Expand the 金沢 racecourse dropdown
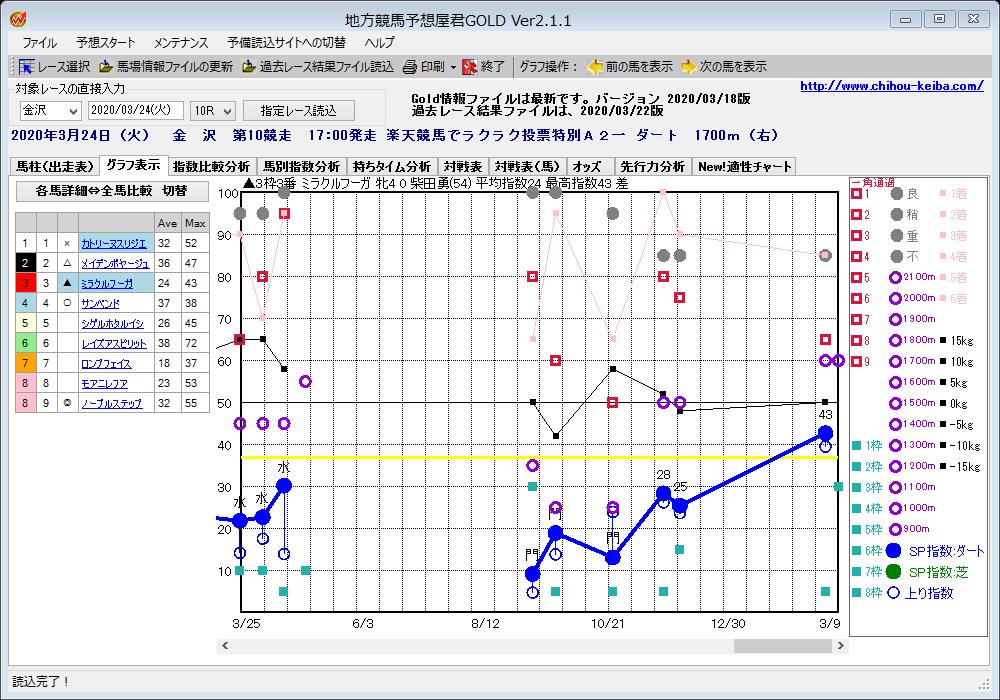 [x=73, y=111]
